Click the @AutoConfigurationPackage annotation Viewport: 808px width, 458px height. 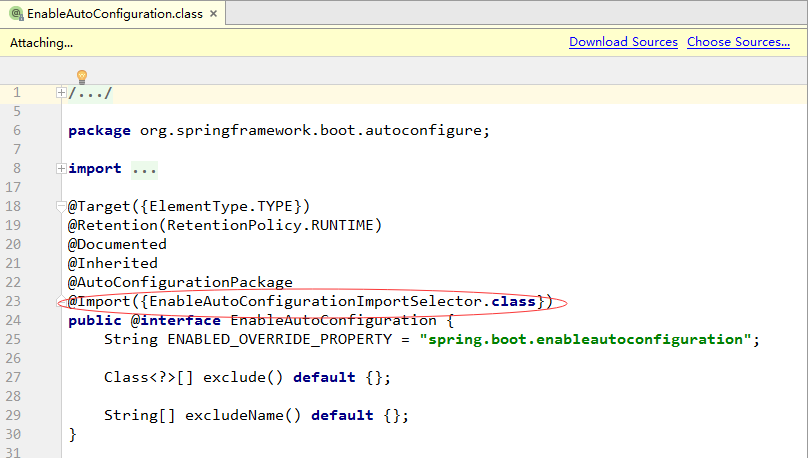point(180,282)
